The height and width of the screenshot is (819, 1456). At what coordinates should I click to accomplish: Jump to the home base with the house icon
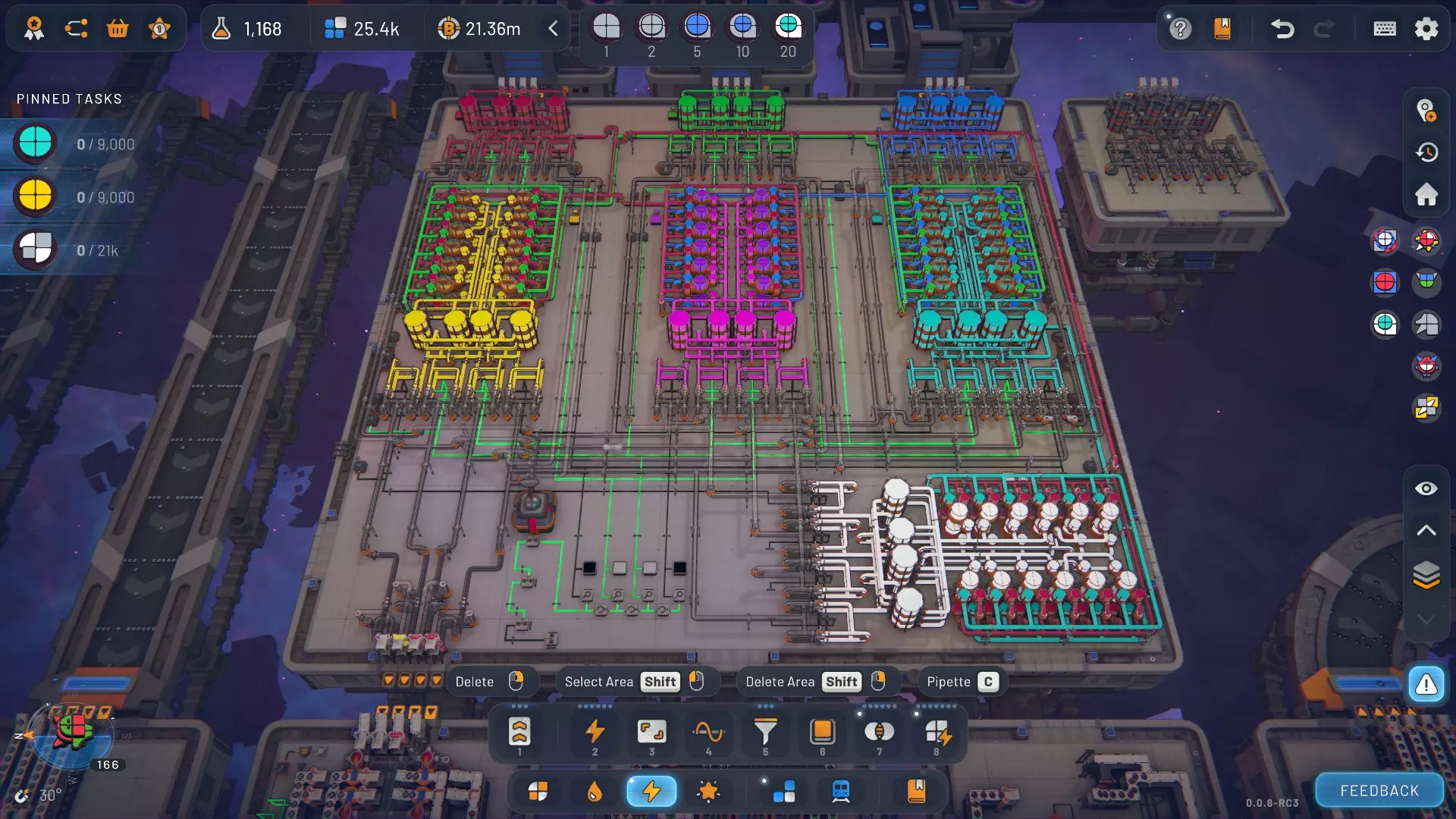(1426, 194)
